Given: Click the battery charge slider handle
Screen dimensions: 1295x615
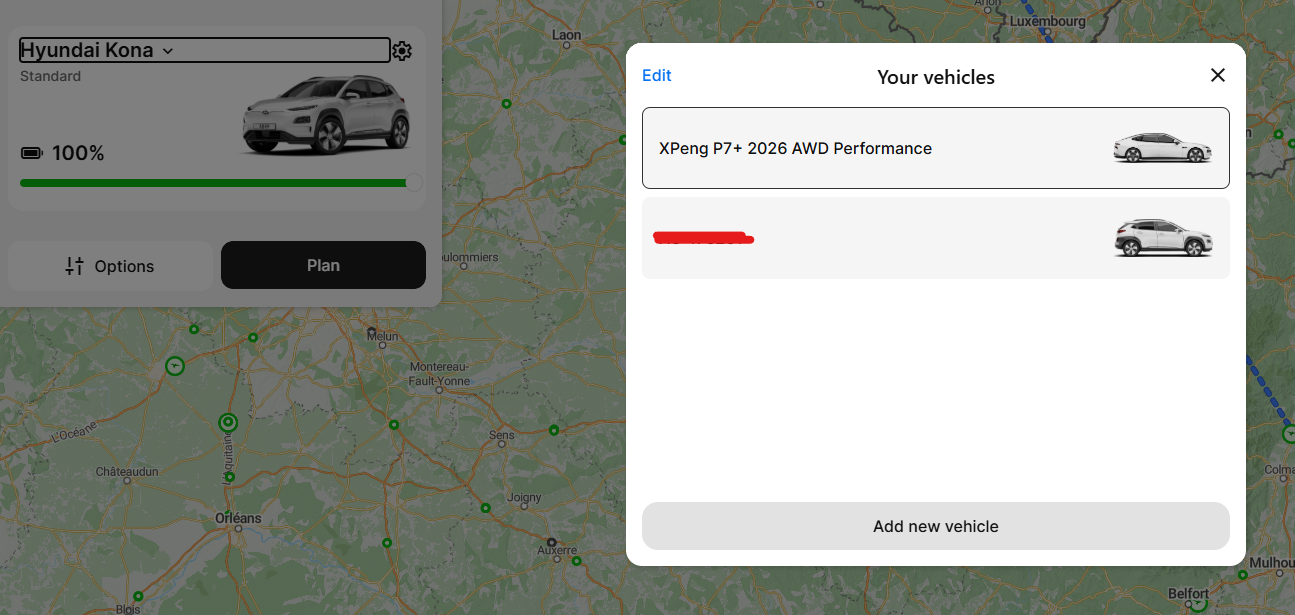Looking at the screenshot, I should click(414, 183).
